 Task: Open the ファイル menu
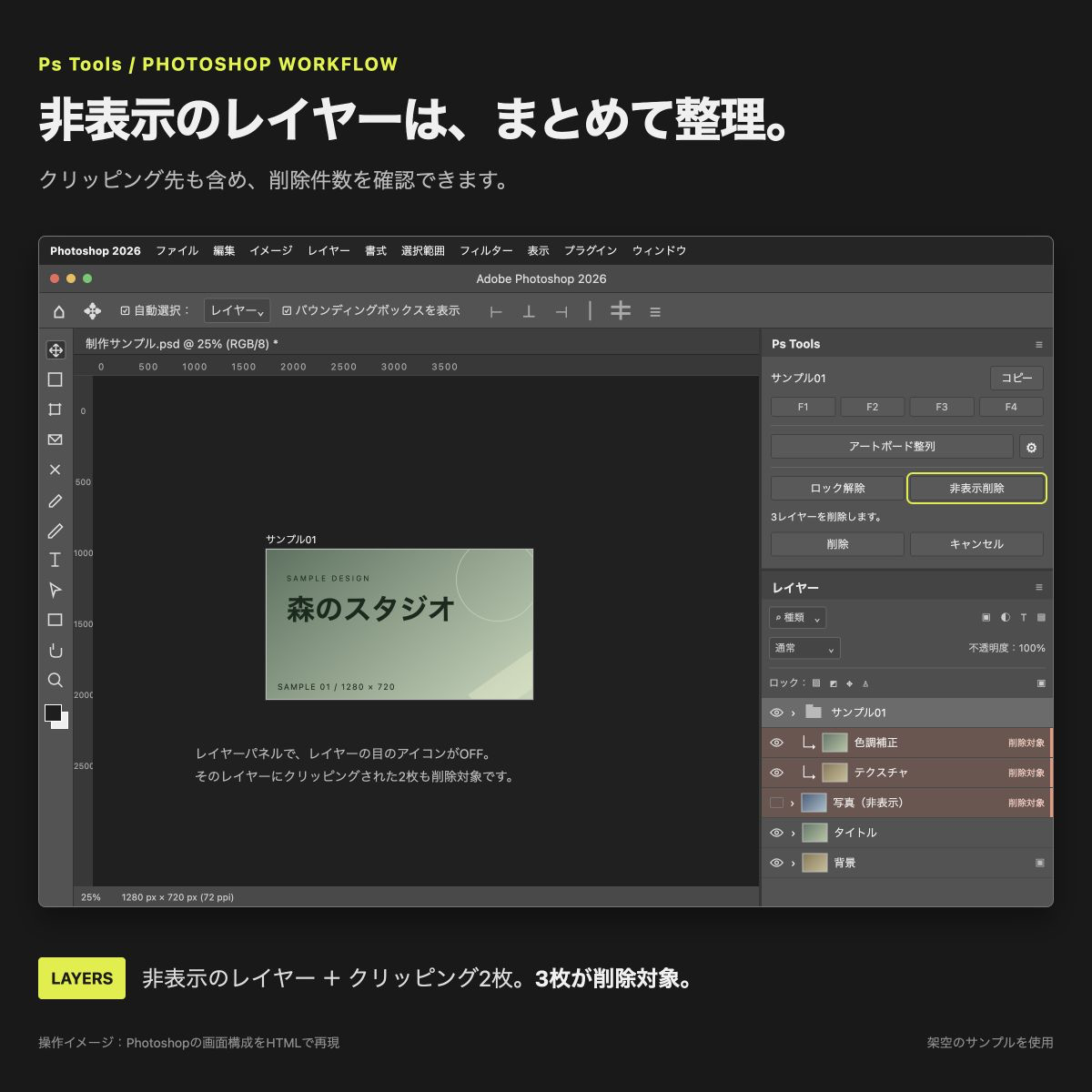(177, 251)
